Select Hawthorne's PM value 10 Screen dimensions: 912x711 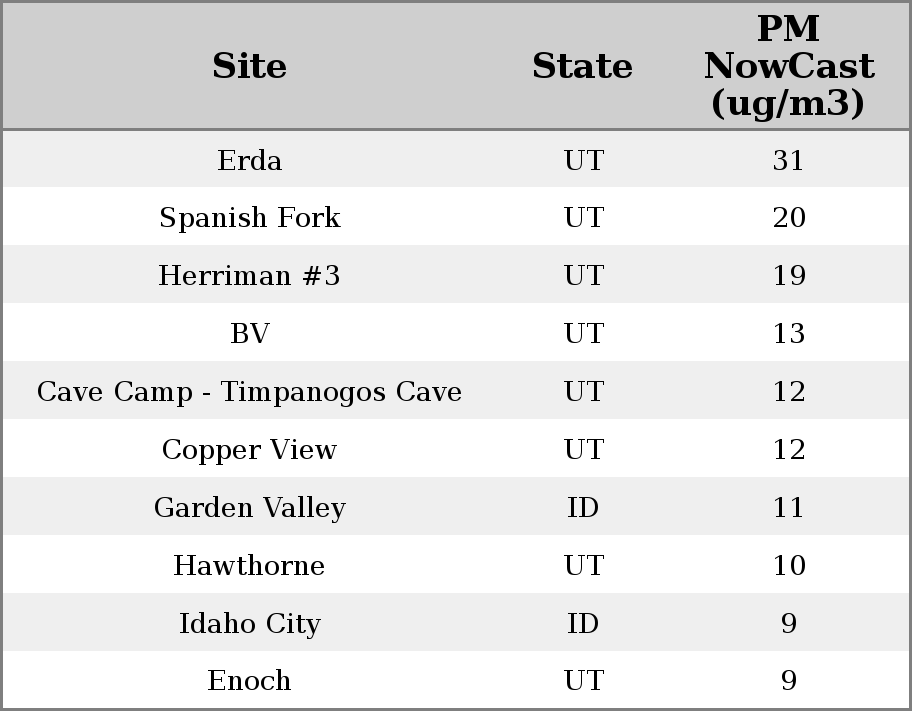[x=788, y=566]
